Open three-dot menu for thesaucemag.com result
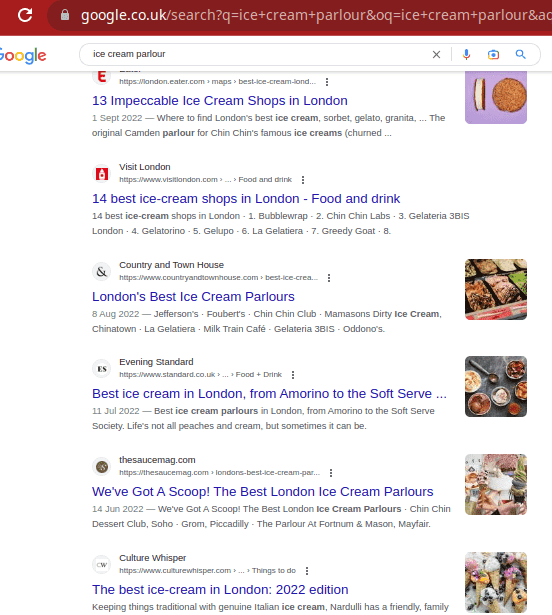The height and width of the screenshot is (615, 552). point(331,473)
